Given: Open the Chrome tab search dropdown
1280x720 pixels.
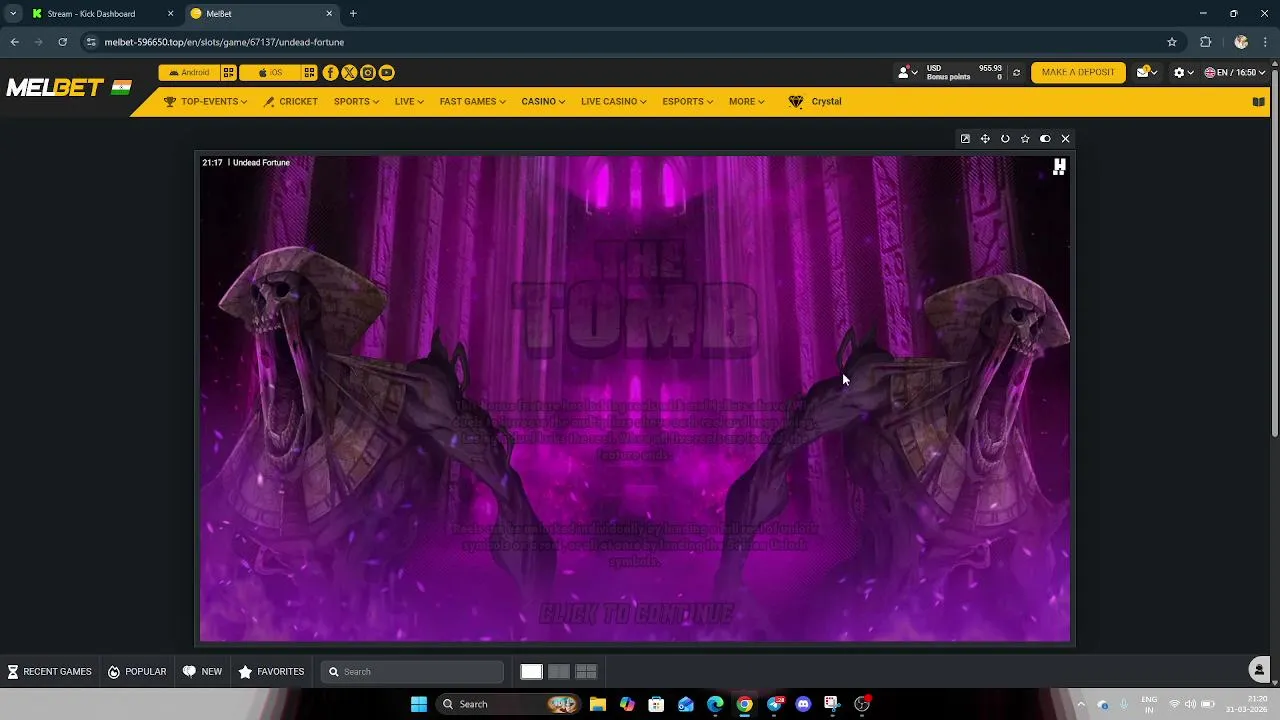Looking at the screenshot, I should [x=13, y=14].
